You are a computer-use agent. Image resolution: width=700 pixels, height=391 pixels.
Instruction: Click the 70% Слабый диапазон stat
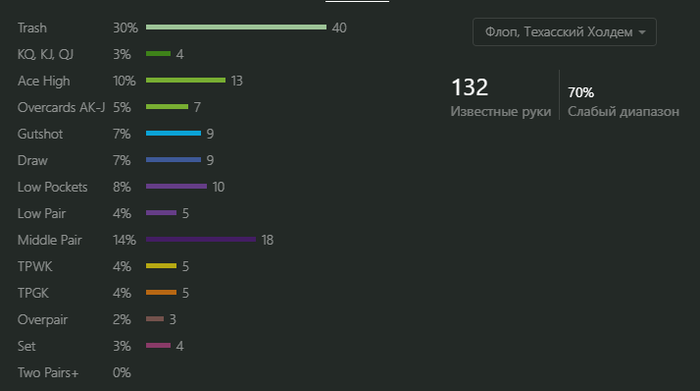pos(623,102)
